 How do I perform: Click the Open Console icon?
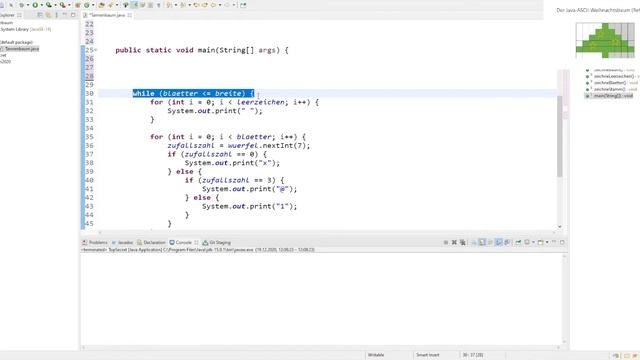click(540, 242)
